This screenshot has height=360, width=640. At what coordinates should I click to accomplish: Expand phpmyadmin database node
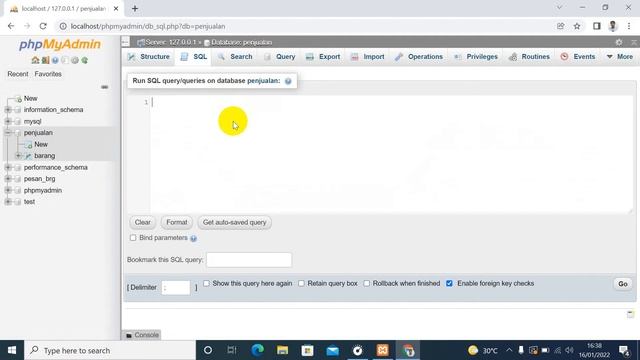8,190
